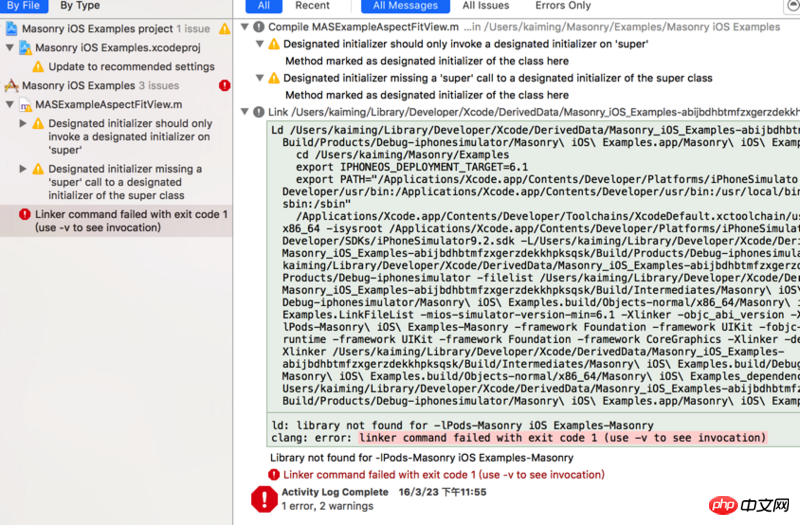Image resolution: width=800 pixels, height=525 pixels.
Task: Click the Masonry iOS Examples project icon
Action: [11, 29]
